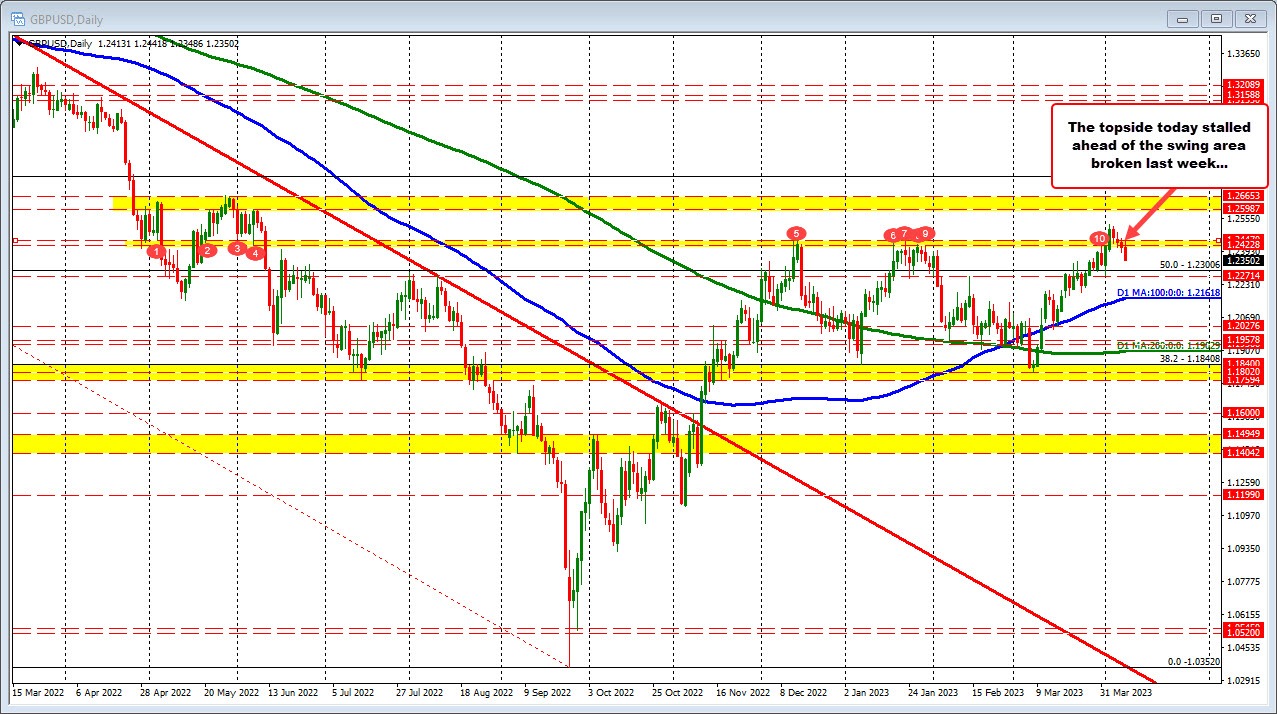Click the 28 Apr 2022 date label
The height and width of the screenshot is (714, 1277).
[x=165, y=691]
